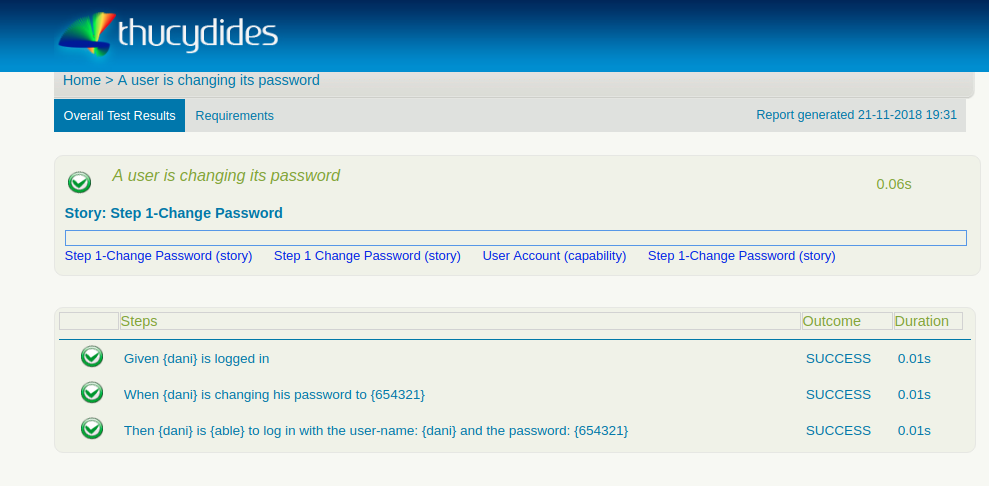Select the 'Given {dani} is logged in' step text

(x=196, y=359)
